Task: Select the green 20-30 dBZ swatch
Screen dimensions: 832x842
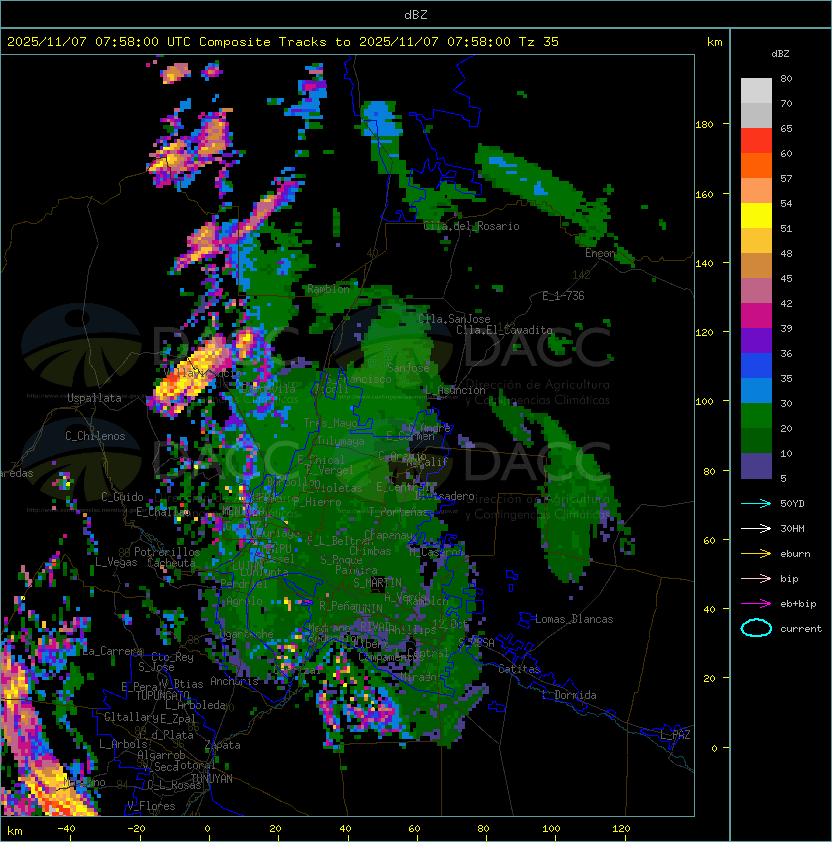Action: pos(756,416)
